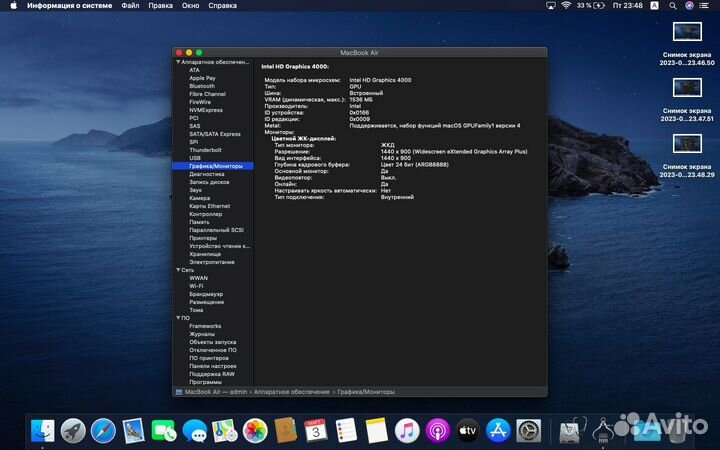Launch Launchpad from the Dock
This screenshot has width=720, height=450.
coord(73,431)
